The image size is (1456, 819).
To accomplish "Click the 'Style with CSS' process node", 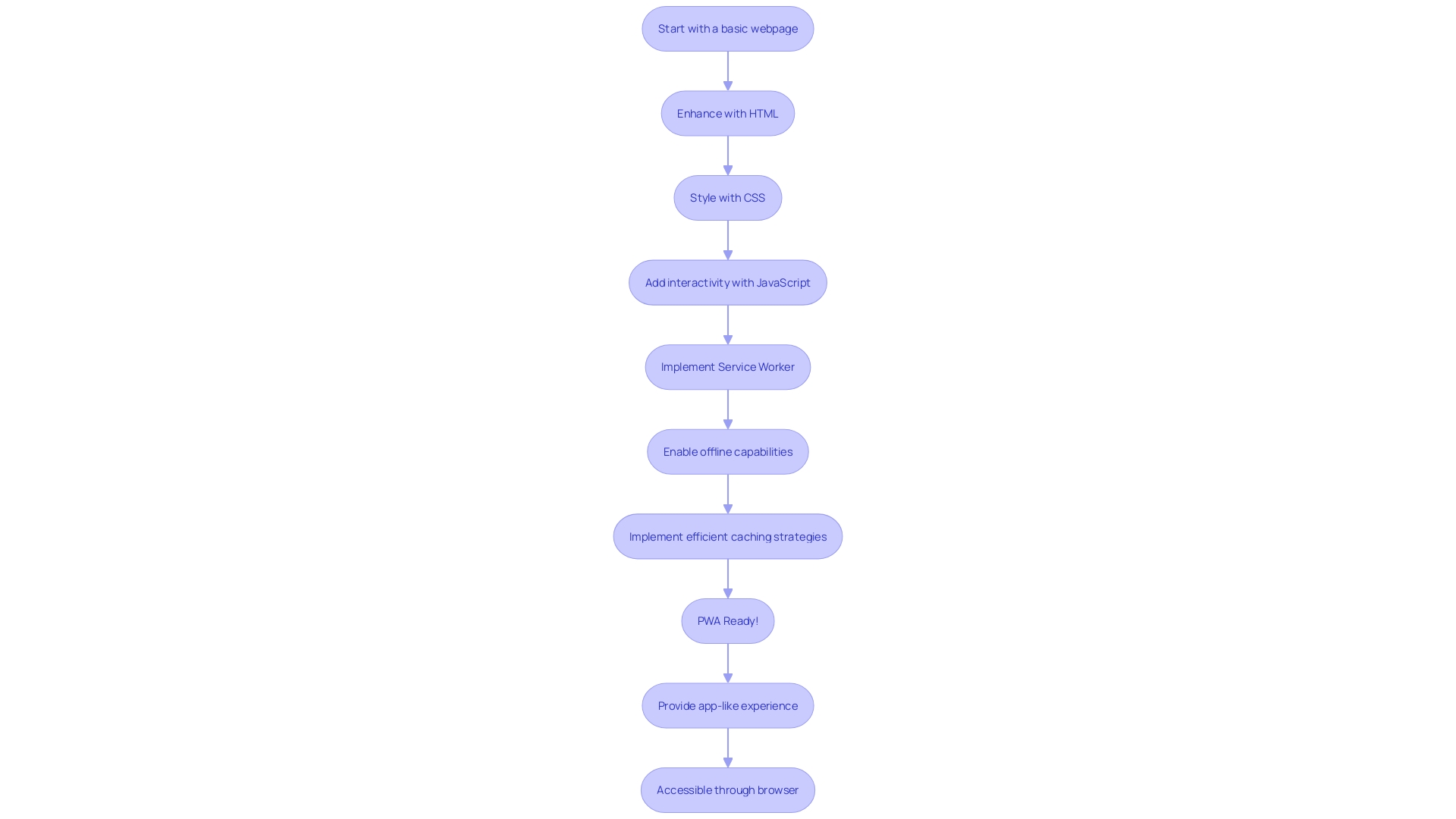I will [728, 197].
